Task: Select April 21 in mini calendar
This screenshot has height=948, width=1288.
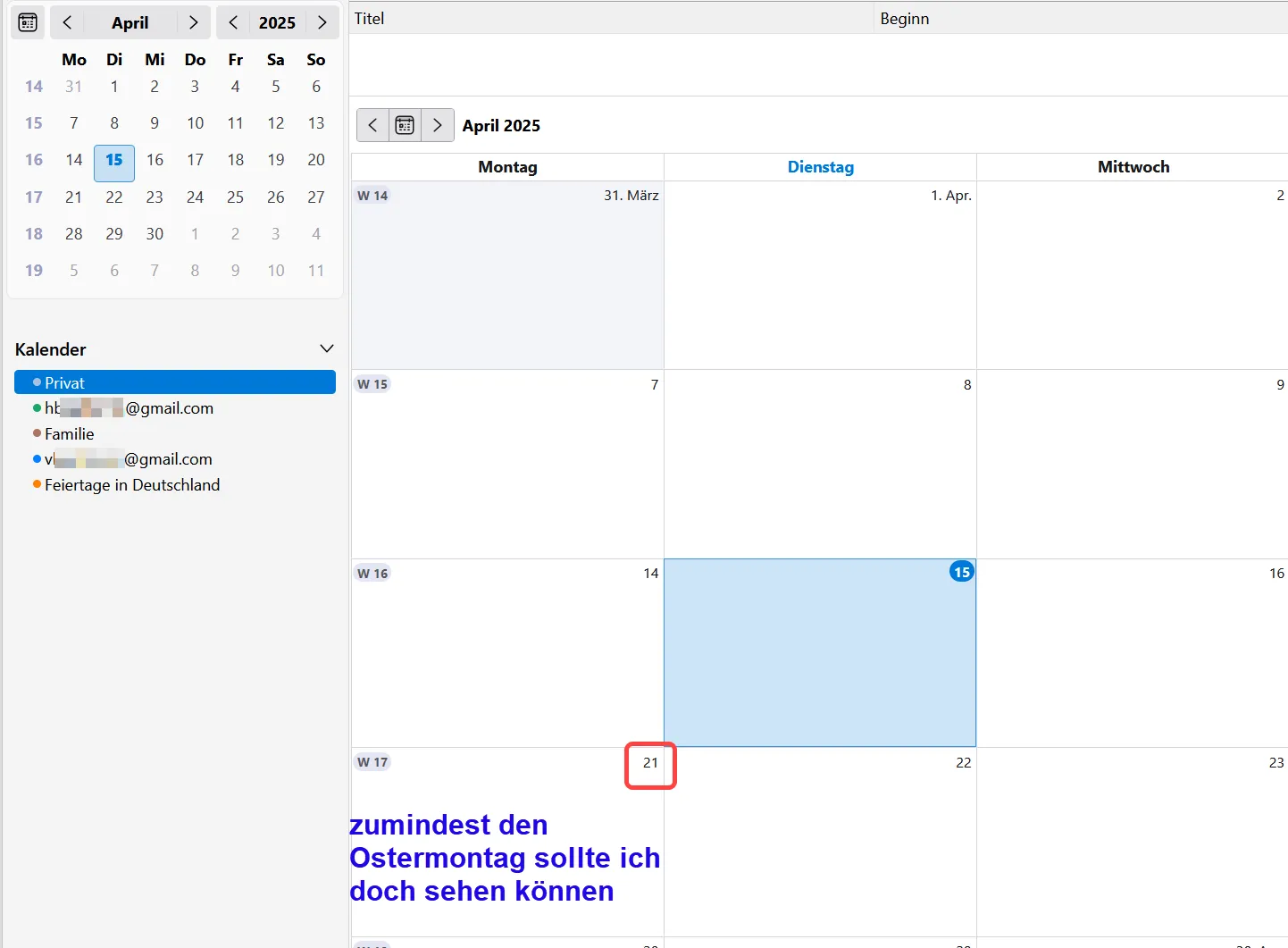Action: (x=74, y=197)
